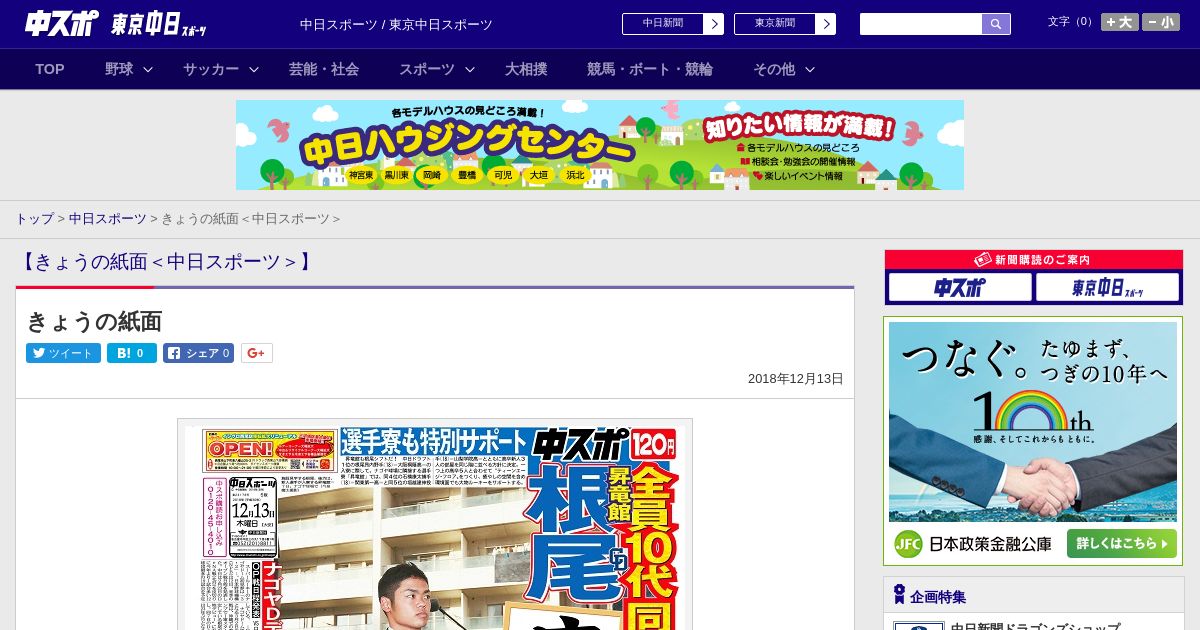Expand サッカー dropdown chevron
The height and width of the screenshot is (630, 1200).
254,69
